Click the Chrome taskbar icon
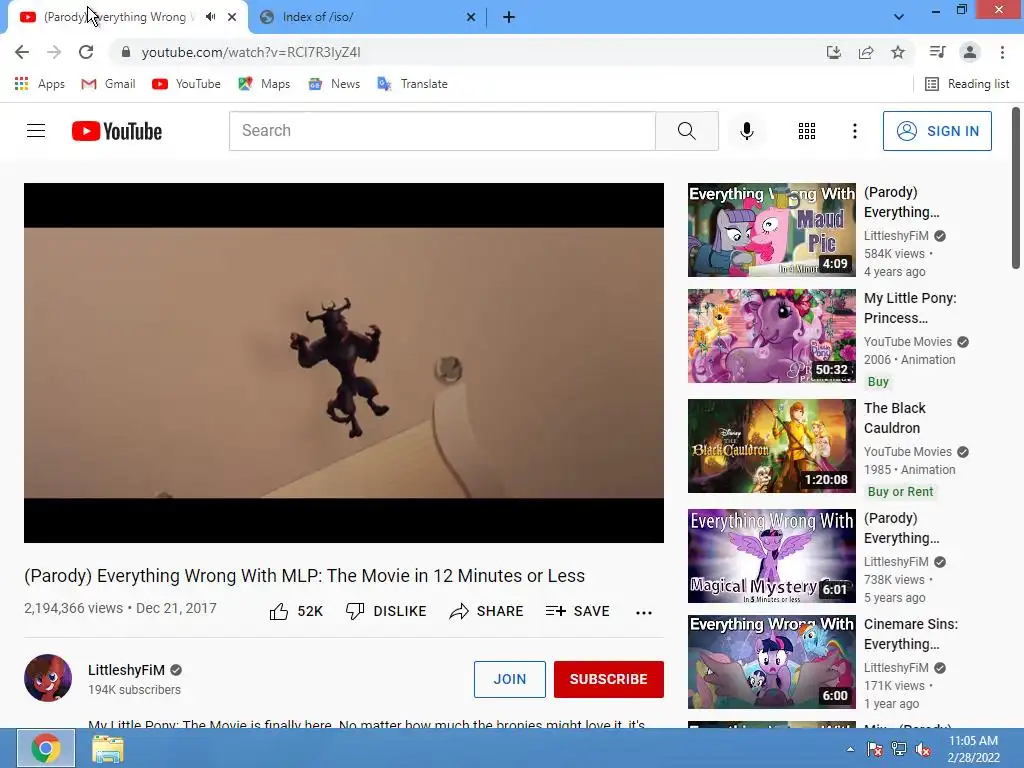This screenshot has height=768, width=1024. tap(46, 748)
